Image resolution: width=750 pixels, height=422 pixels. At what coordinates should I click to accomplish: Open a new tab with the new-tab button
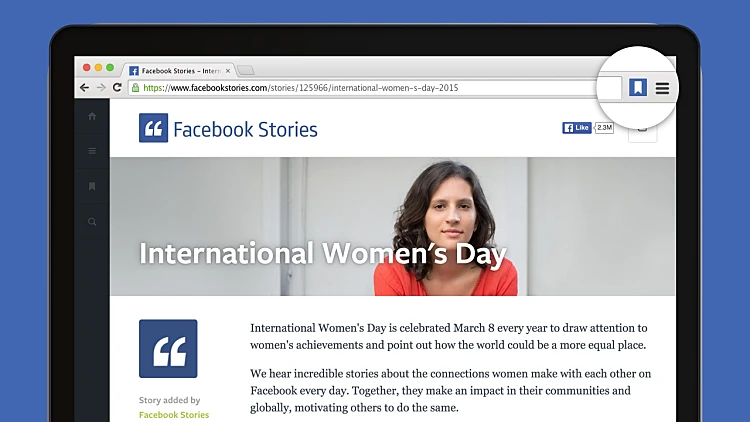[246, 70]
